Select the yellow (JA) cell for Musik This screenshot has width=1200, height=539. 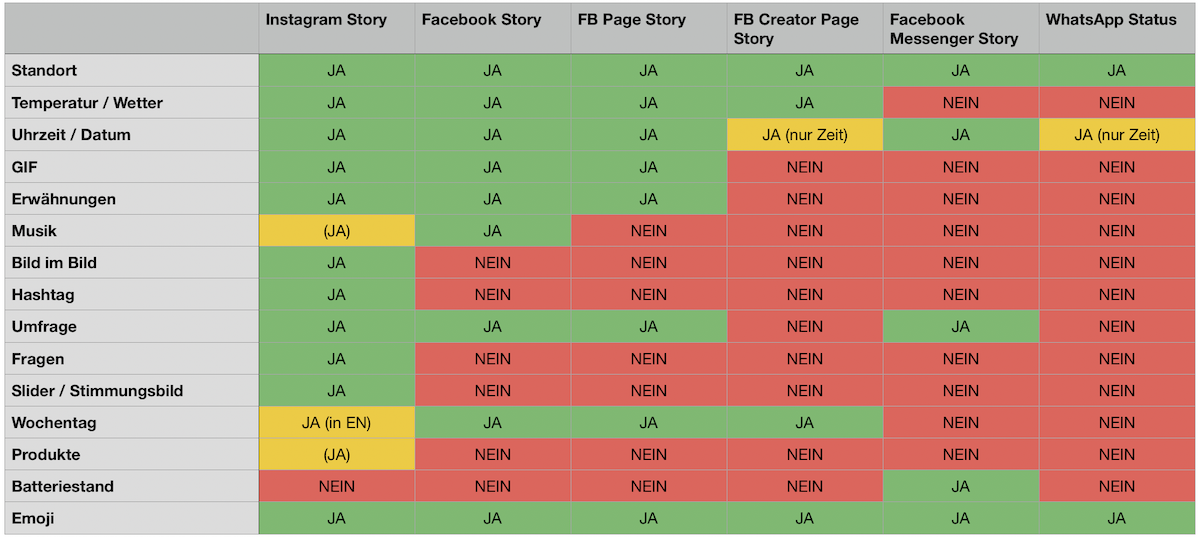(x=337, y=231)
